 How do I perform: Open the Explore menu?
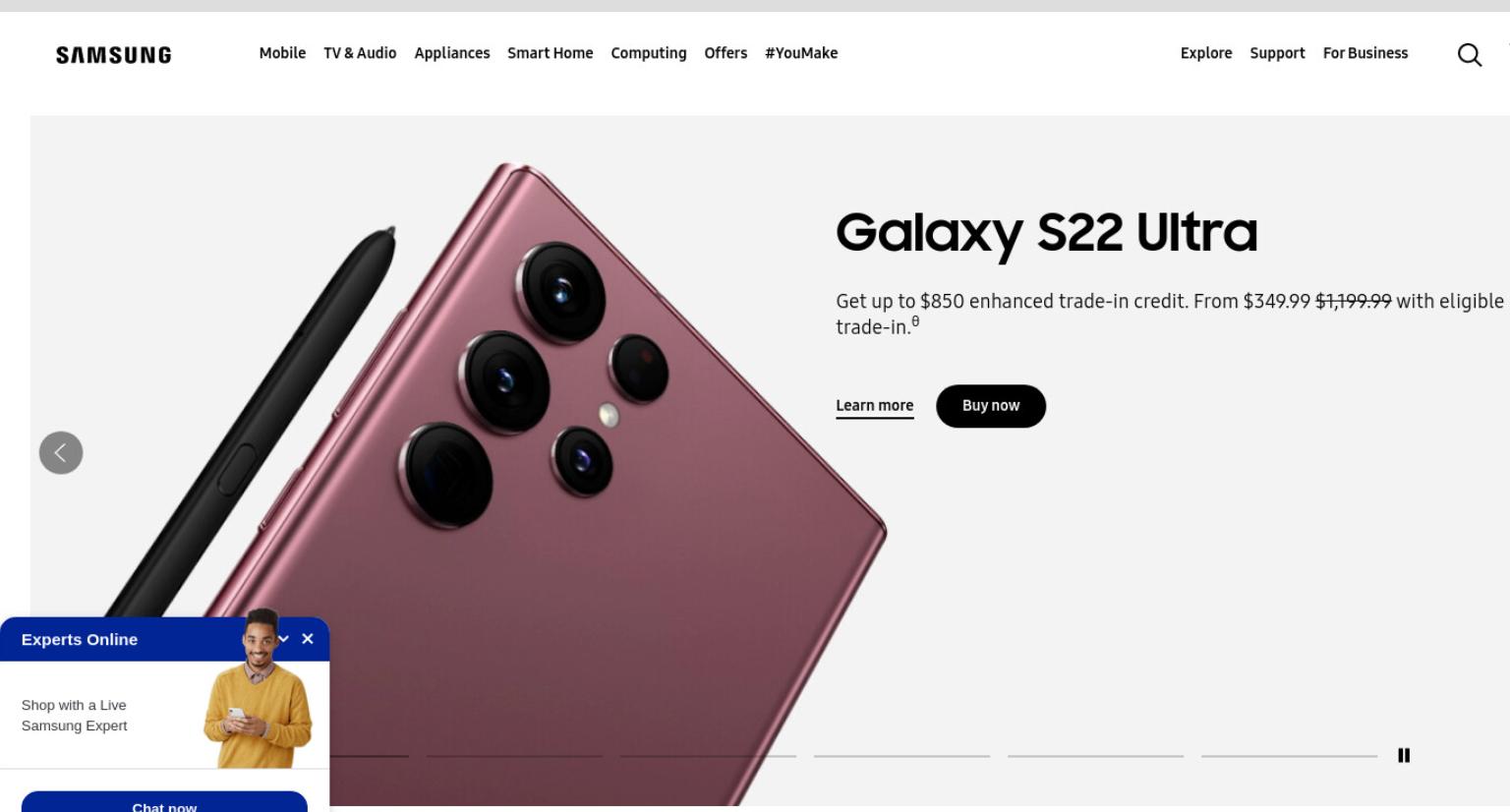tap(1206, 53)
